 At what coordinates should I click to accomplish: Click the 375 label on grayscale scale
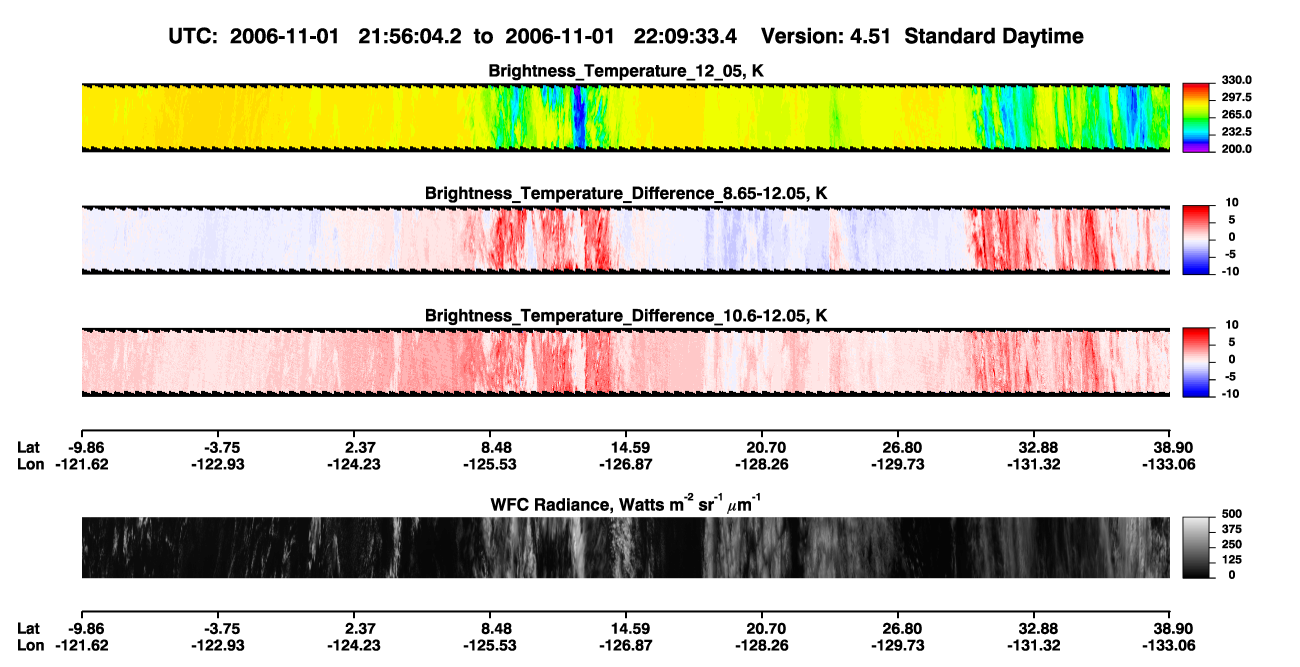[x=1233, y=529]
